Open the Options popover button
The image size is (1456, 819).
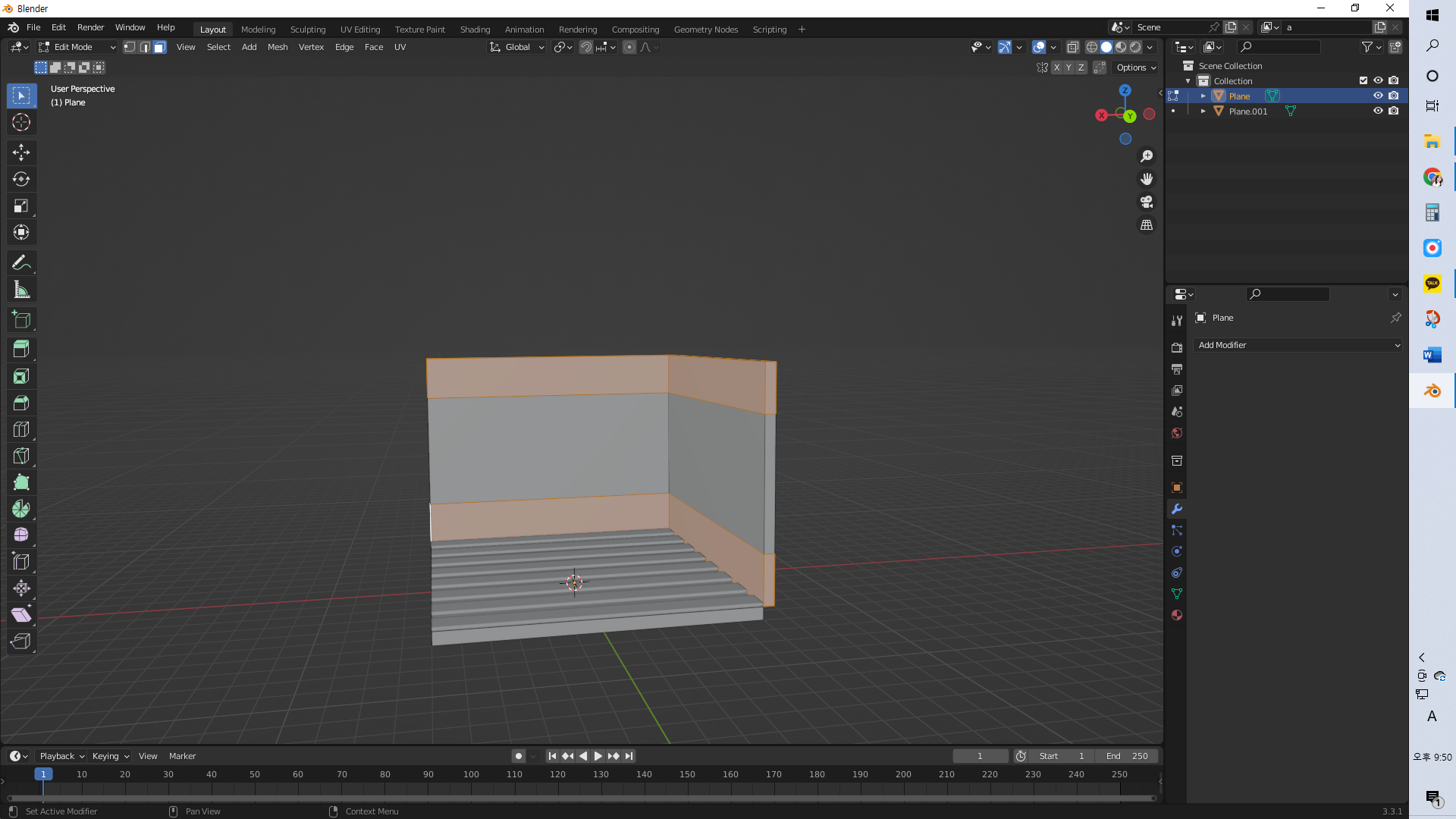[1136, 67]
